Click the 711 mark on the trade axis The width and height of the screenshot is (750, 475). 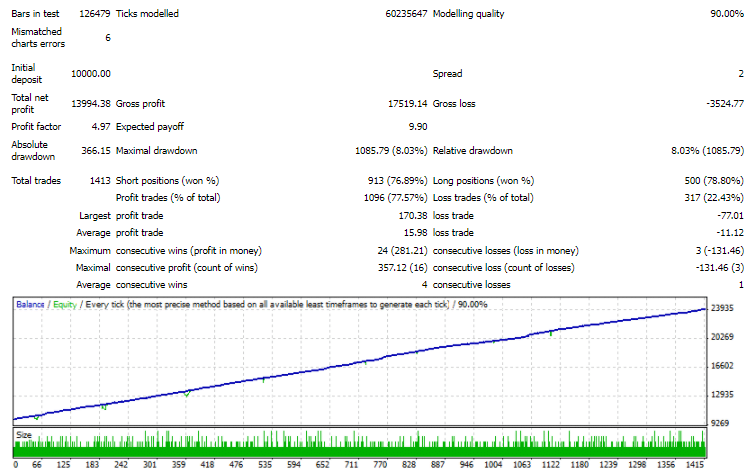352,465
